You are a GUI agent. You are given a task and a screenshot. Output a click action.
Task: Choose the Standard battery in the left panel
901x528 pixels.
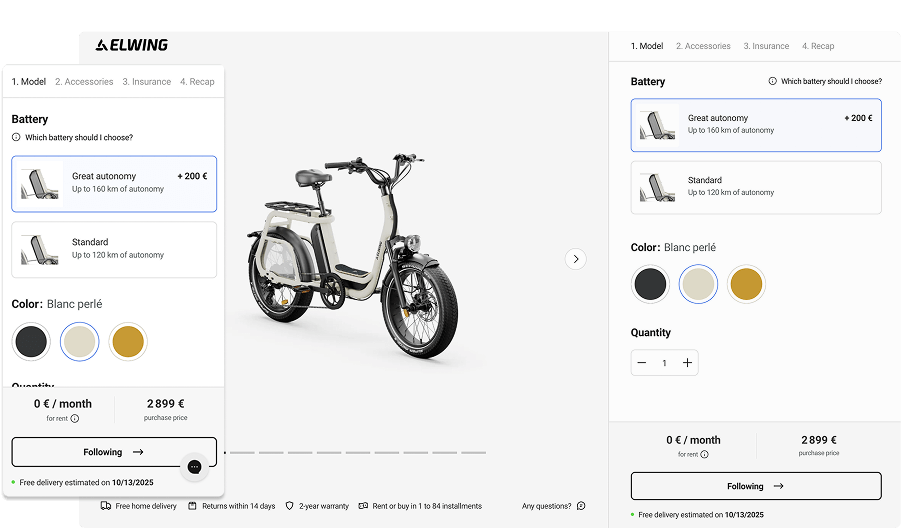114,249
